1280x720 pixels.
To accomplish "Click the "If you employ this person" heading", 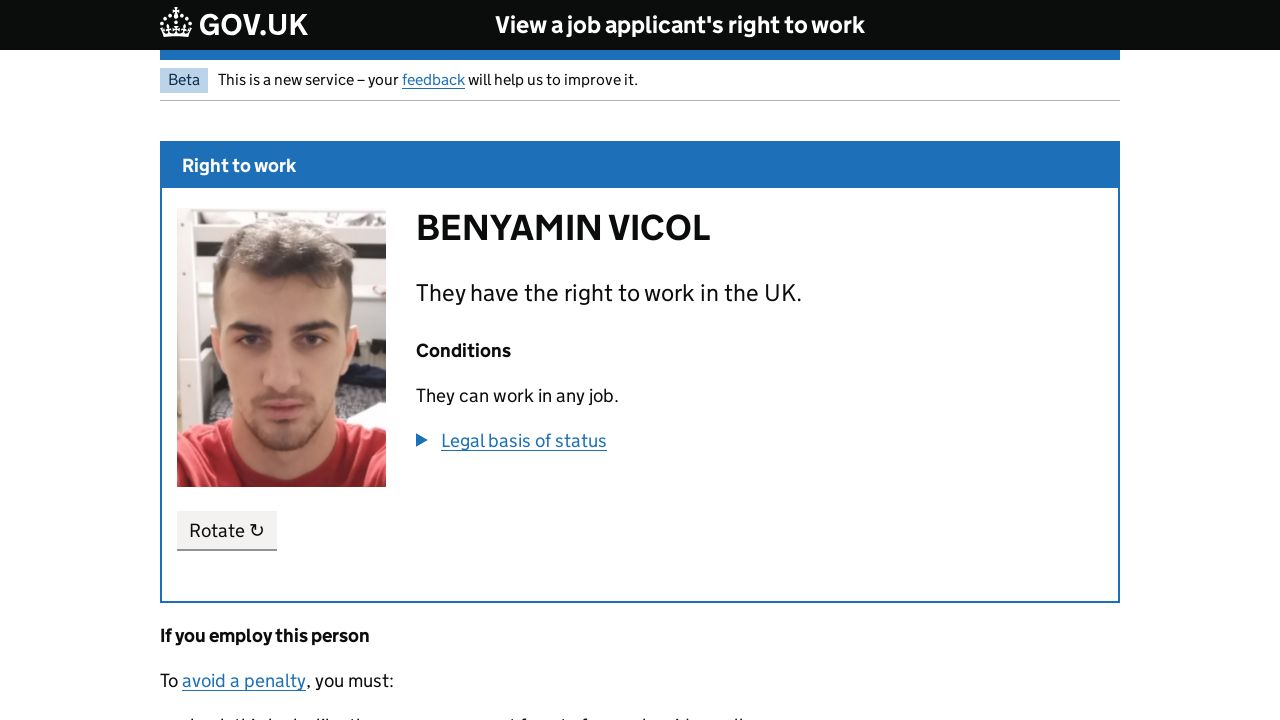I will click(265, 636).
